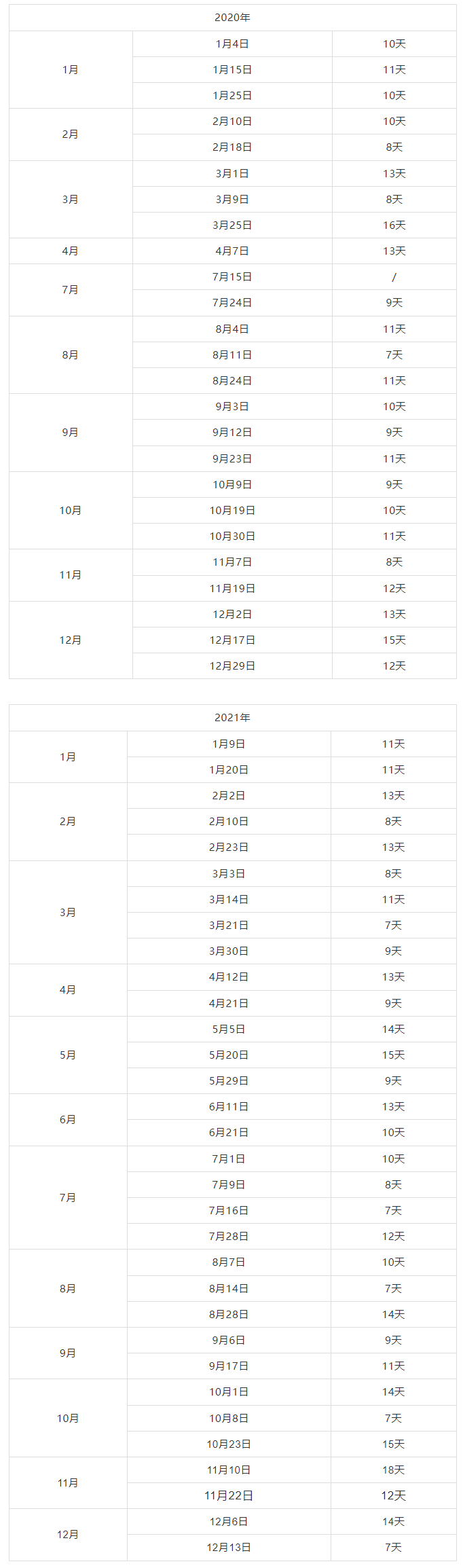This screenshot has width=463, height=1568.
Task: Select the 5月20日 date cell
Action: pyautogui.click(x=229, y=1055)
